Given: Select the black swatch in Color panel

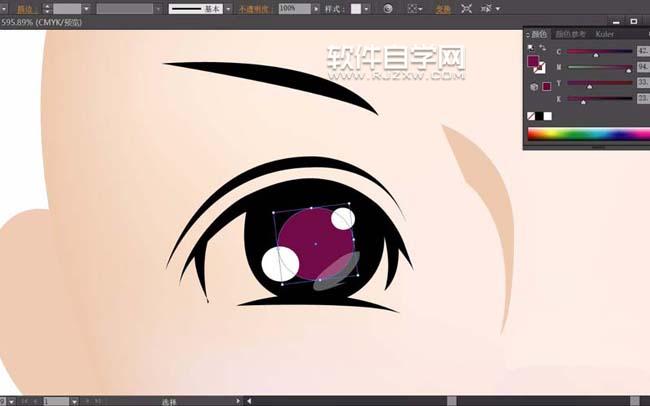Looking at the screenshot, I should click(539, 116).
